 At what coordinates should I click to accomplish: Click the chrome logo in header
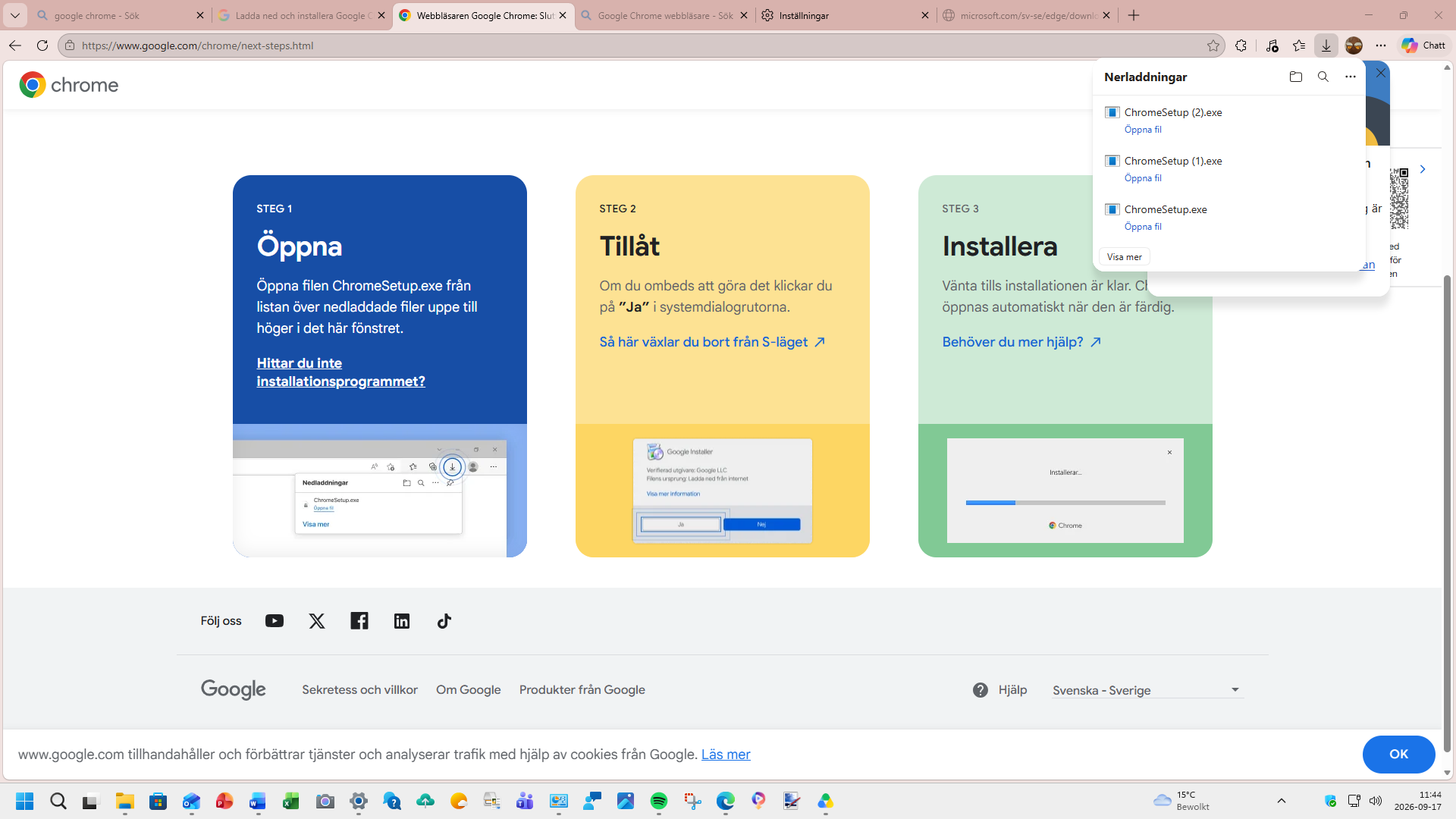pyautogui.click(x=69, y=85)
